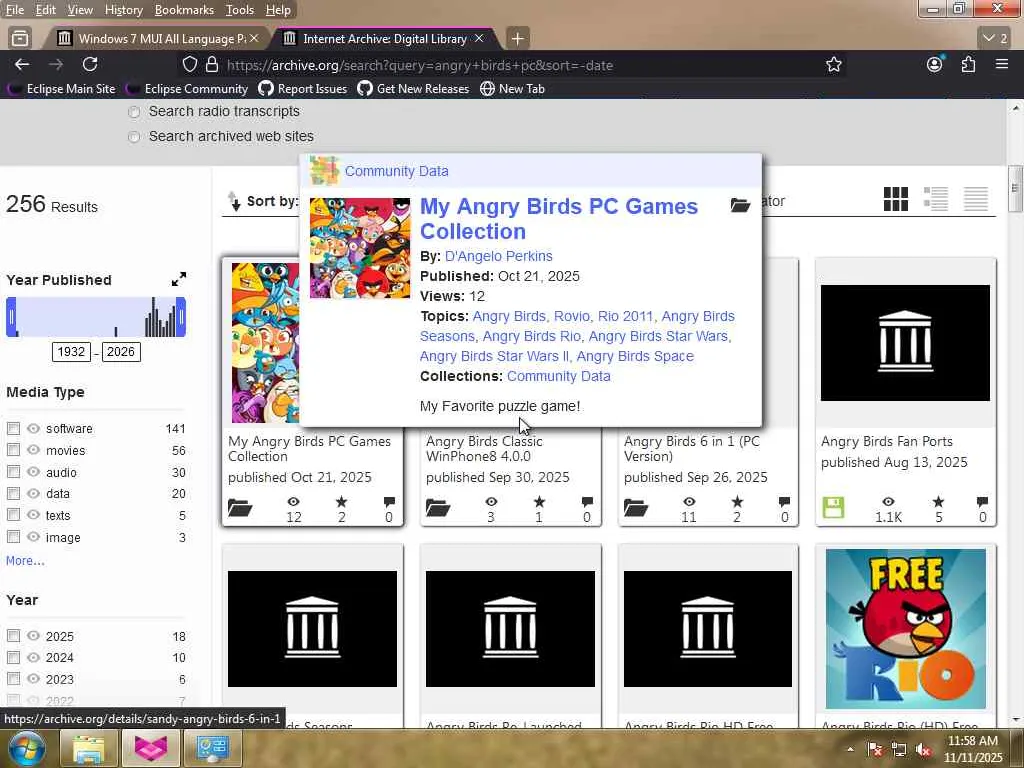Click the shield tracking protection icon
The image size is (1024, 768).
[189, 65]
